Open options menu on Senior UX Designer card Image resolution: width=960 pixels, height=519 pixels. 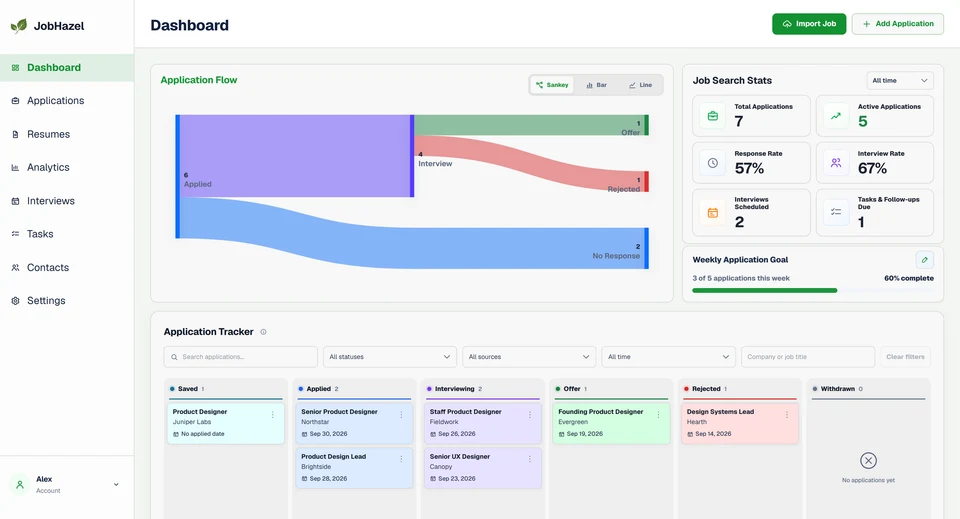530,459
